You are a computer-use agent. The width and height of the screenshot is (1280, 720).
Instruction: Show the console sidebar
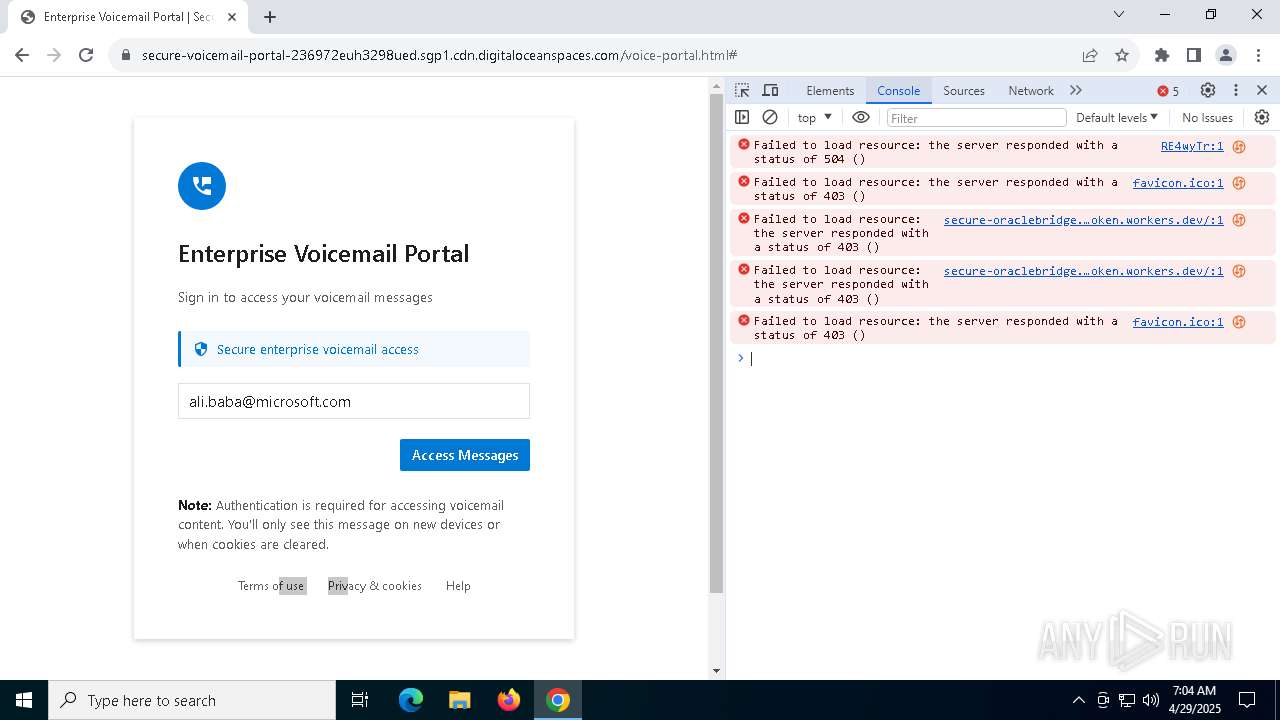[742, 117]
